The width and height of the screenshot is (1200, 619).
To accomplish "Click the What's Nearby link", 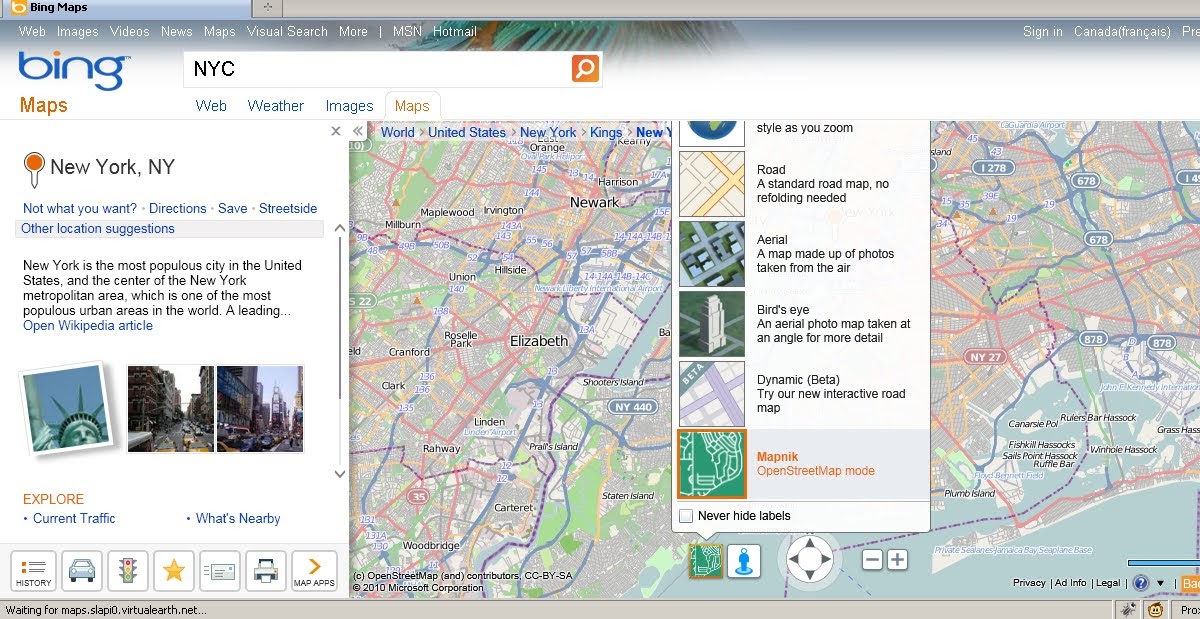I will point(237,518).
